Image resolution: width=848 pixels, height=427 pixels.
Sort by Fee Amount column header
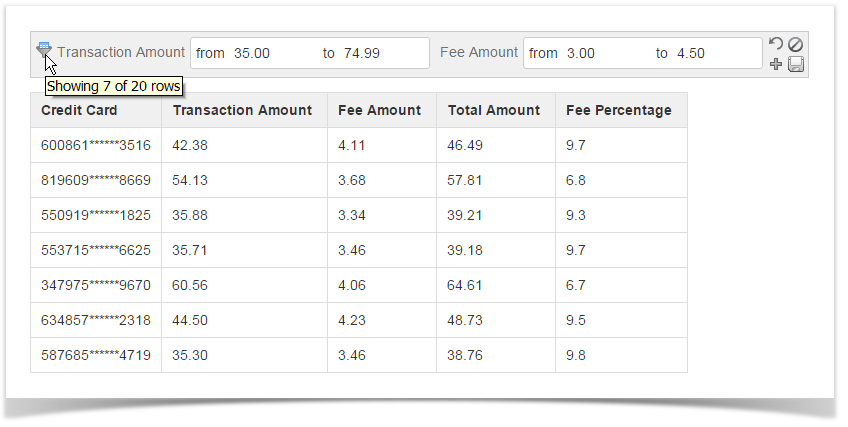click(379, 110)
